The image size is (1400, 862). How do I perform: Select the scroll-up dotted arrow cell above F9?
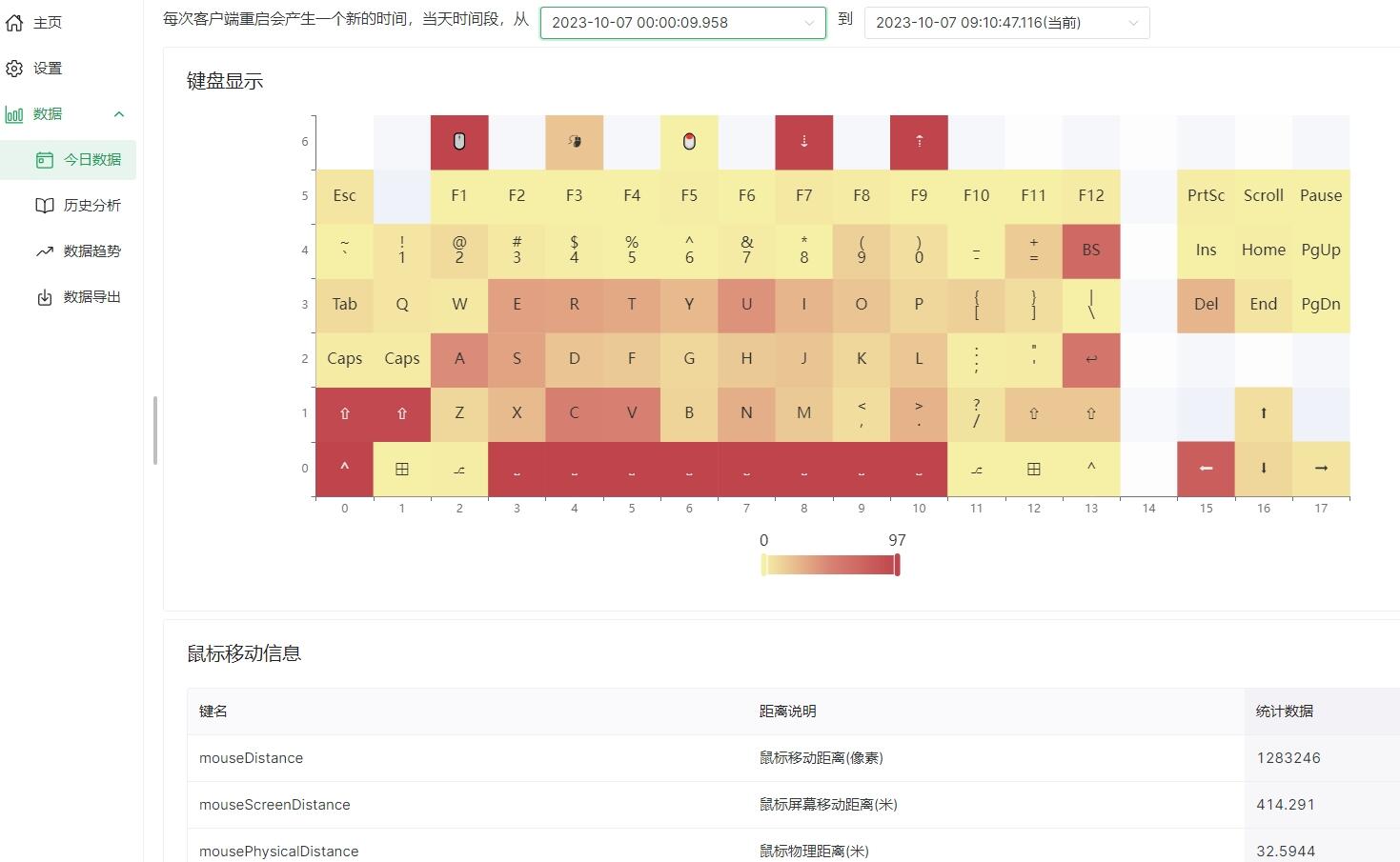pyautogui.click(x=919, y=142)
